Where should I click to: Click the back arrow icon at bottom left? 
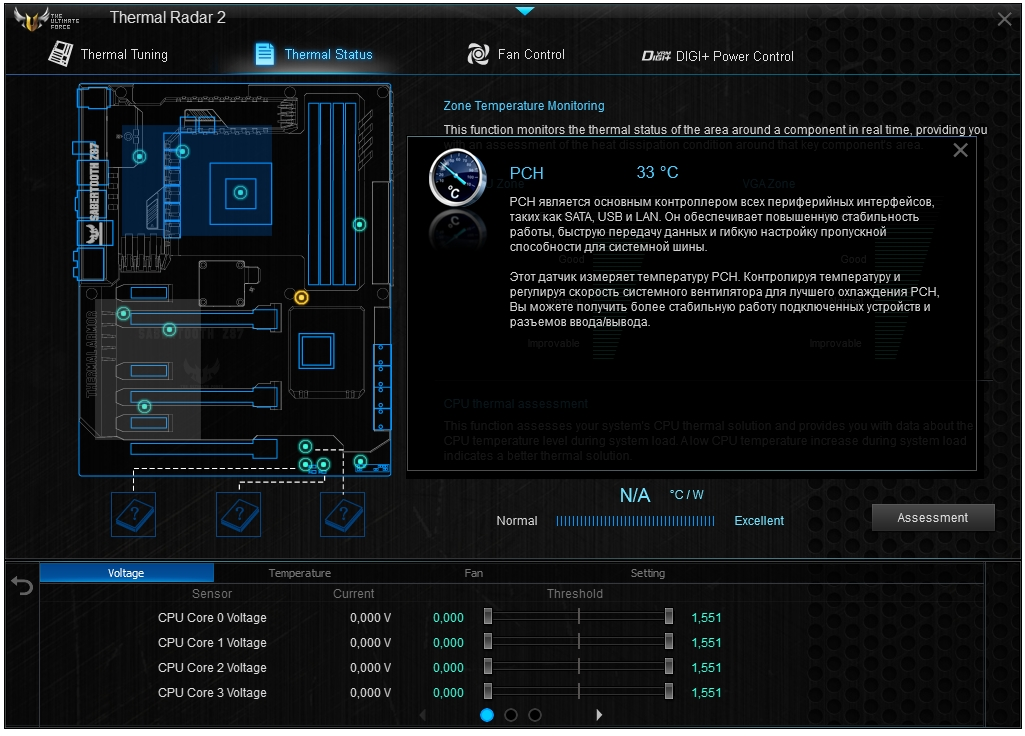pyautogui.click(x=22, y=586)
